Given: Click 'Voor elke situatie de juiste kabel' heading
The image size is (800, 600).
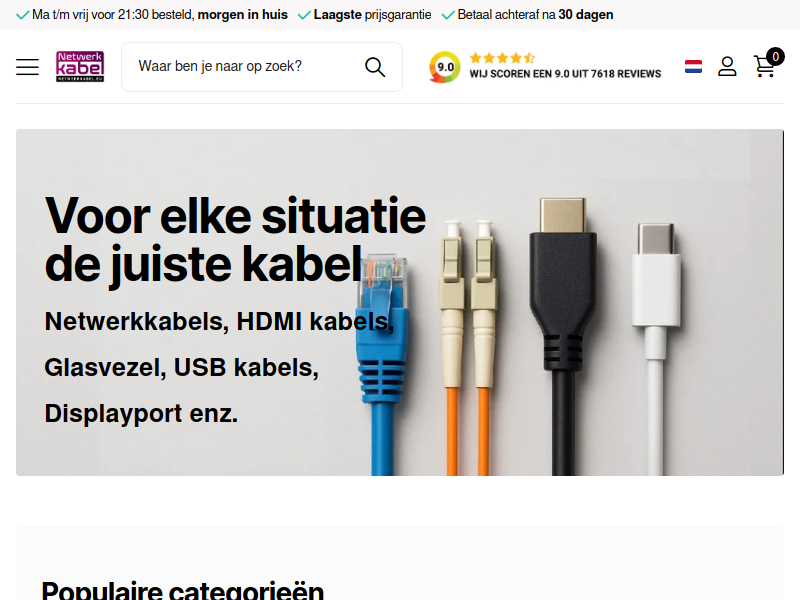Looking at the screenshot, I should (235, 239).
